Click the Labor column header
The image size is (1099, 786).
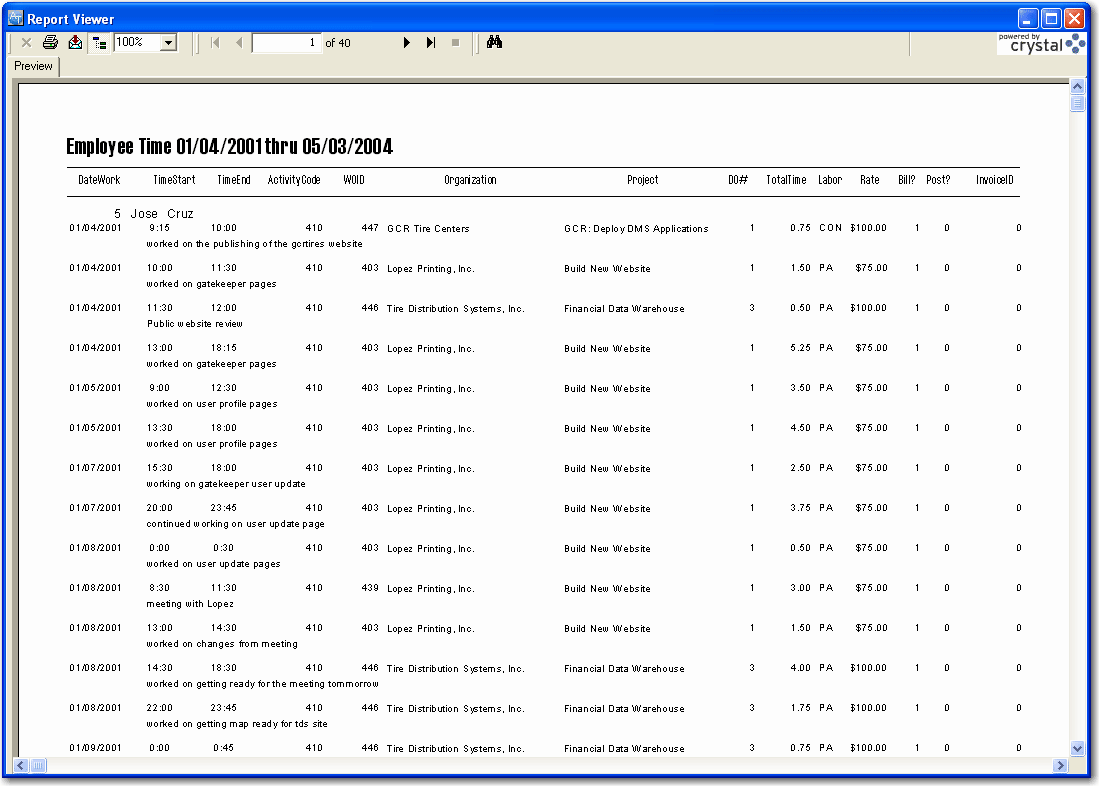830,180
